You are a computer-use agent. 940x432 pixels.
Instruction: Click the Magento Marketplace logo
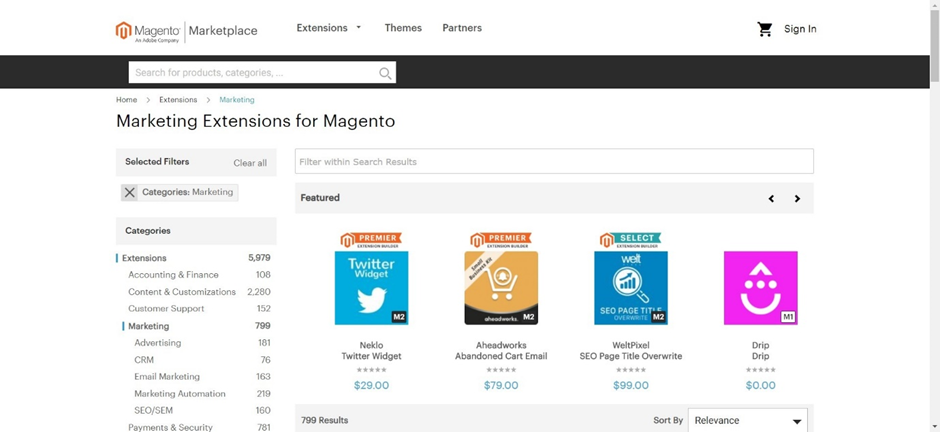pyautogui.click(x=186, y=31)
